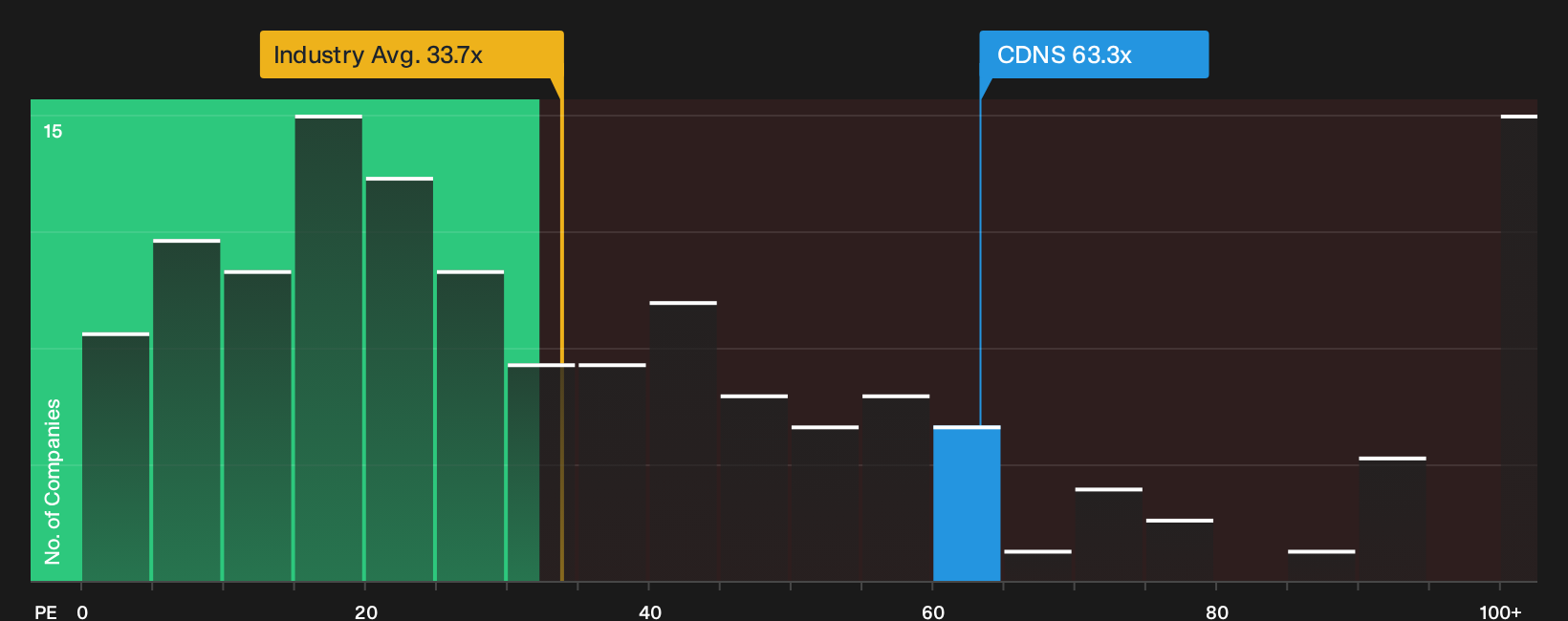Click the x-axis tick label '20'
This screenshot has height=621, width=1568.
(x=366, y=611)
